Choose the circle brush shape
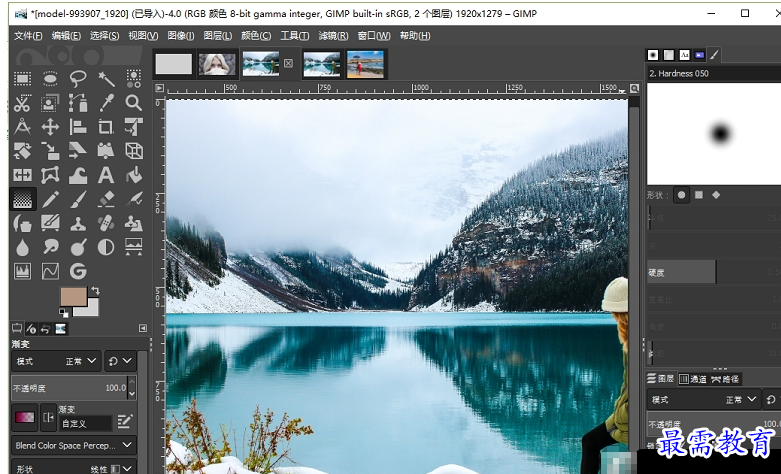This screenshot has height=474, width=781. pyautogui.click(x=681, y=195)
